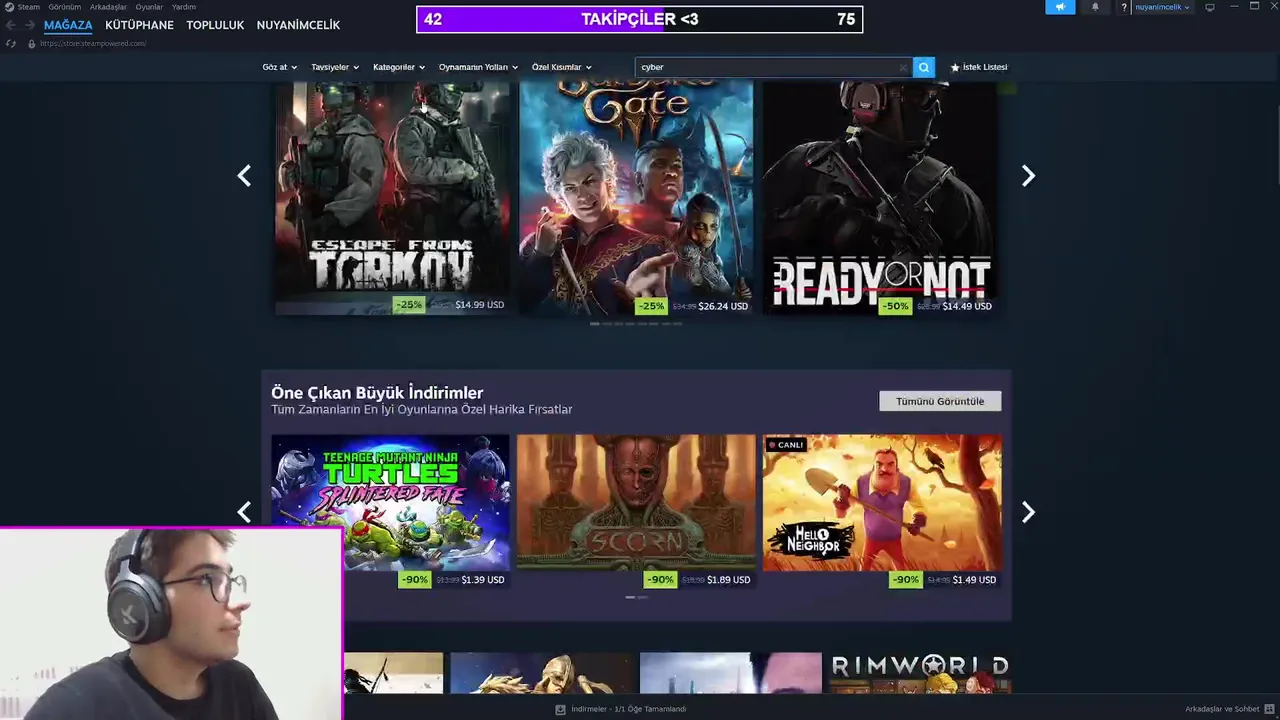This screenshot has width=1280, height=720.
Task: Click the -50% Ready or Not discount badge
Action: pos(895,306)
